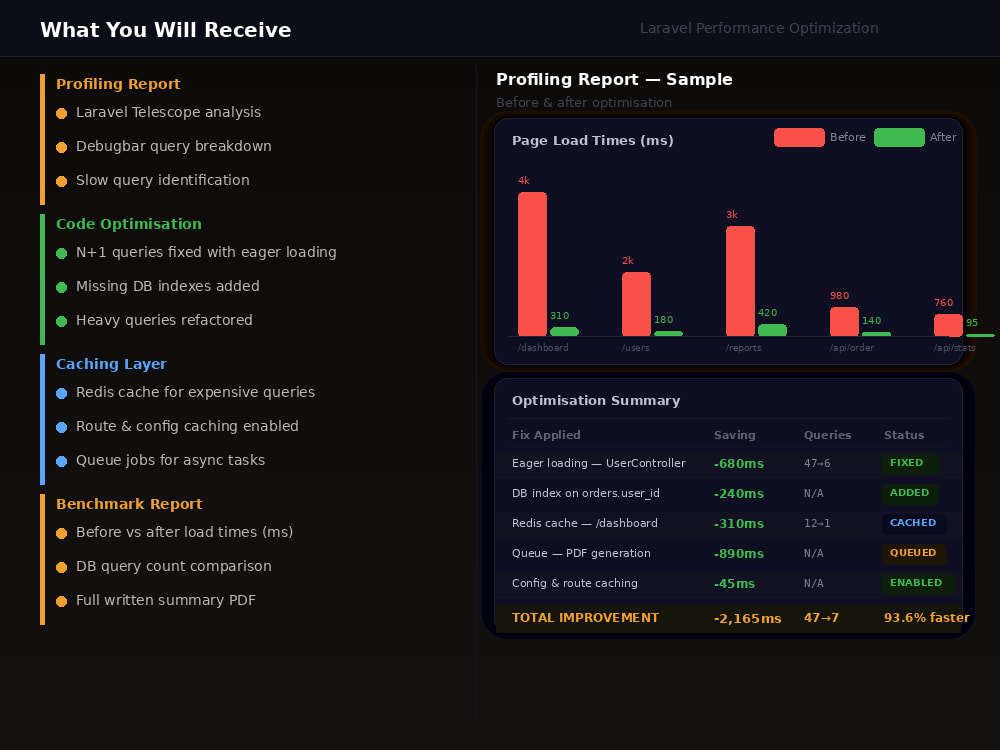Click the What You Will Receive title
The width and height of the screenshot is (1000, 750).
[x=166, y=30]
